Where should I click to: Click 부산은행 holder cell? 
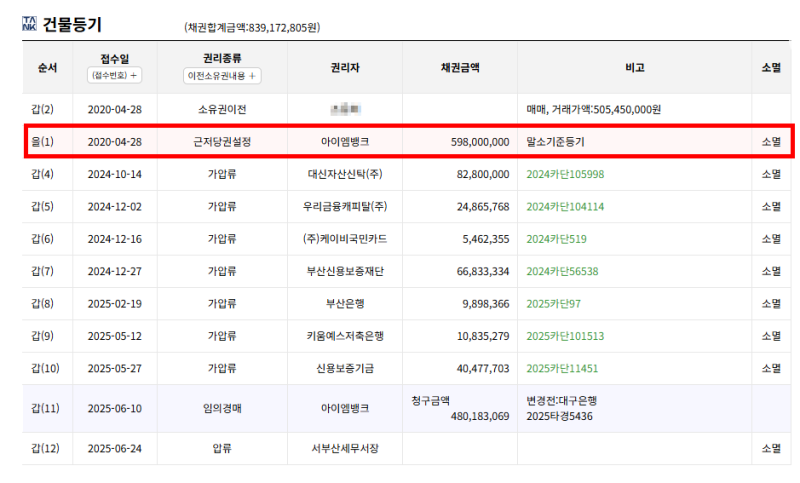pyautogui.click(x=345, y=304)
